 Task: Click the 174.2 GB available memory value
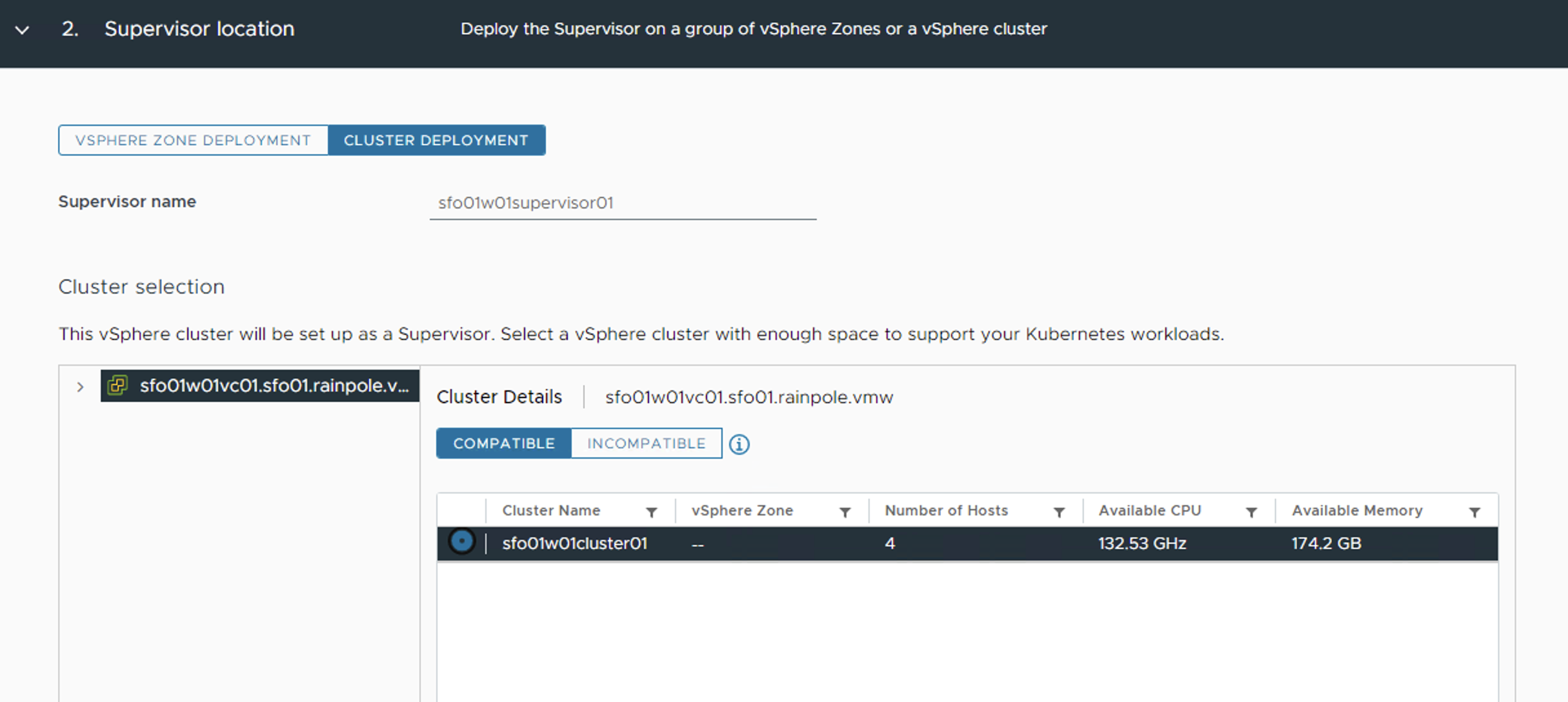[x=1326, y=543]
